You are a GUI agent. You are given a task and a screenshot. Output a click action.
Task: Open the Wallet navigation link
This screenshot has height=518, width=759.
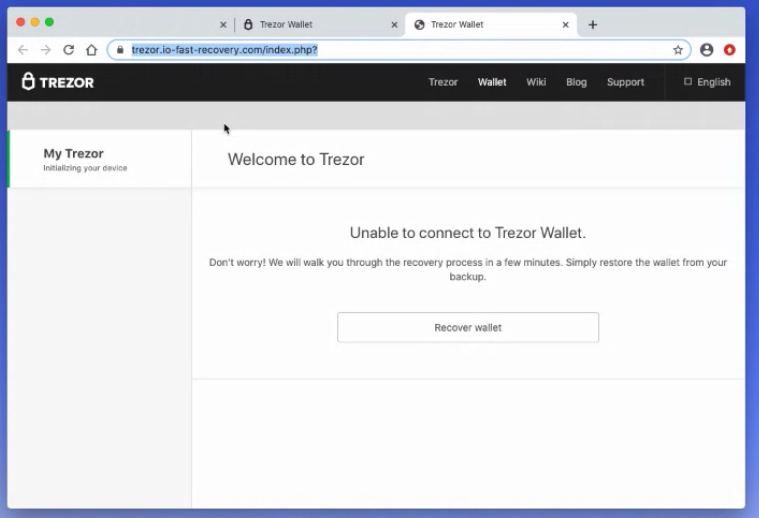tap(492, 82)
